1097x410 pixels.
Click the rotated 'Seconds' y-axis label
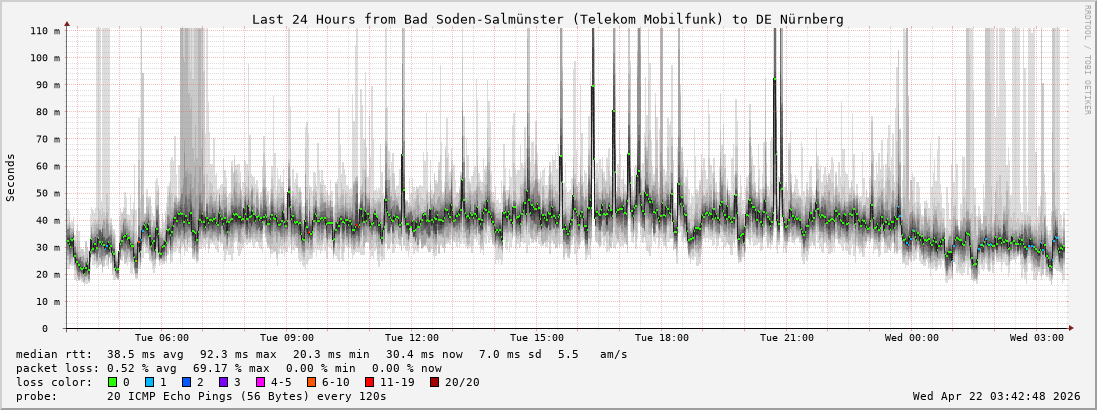point(11,178)
